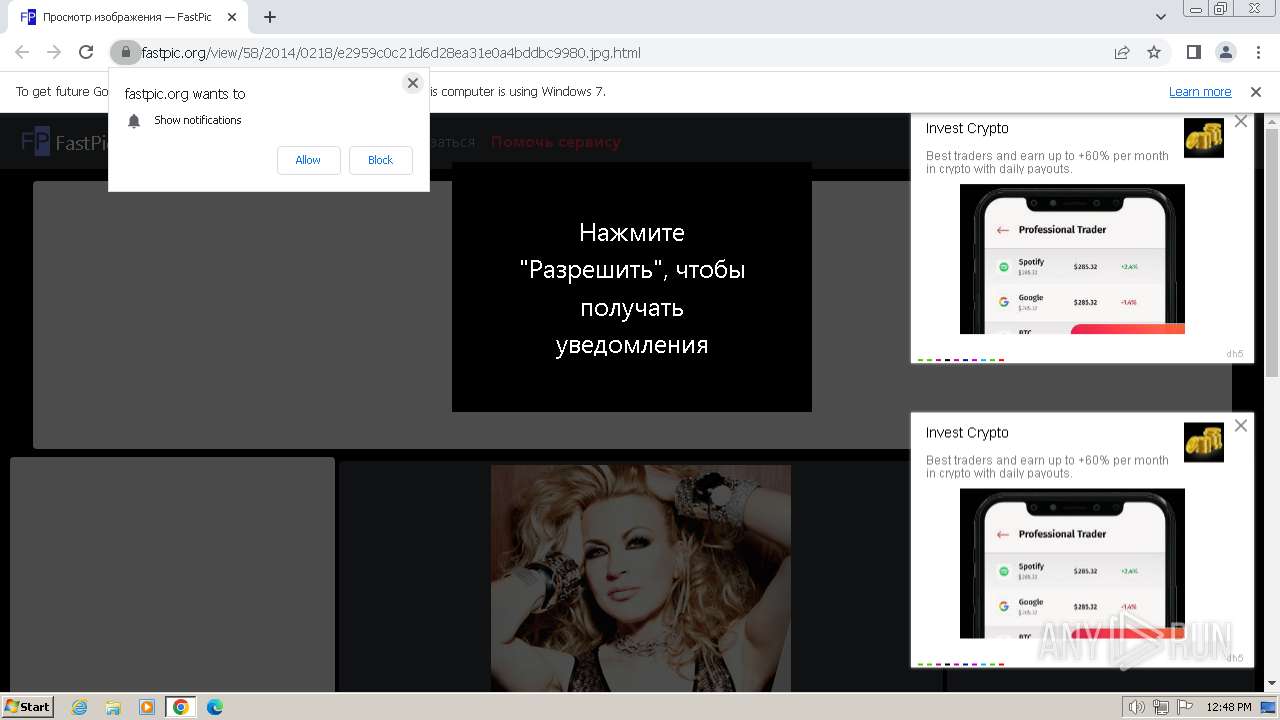Click the top ad description text about +60% per month
1280x720 pixels.
pos(1047,162)
